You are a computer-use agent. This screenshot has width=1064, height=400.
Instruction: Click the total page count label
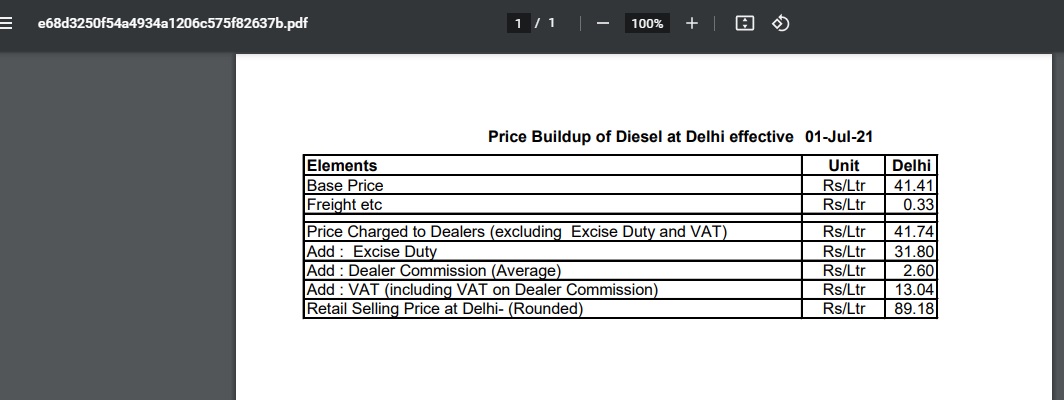[552, 23]
